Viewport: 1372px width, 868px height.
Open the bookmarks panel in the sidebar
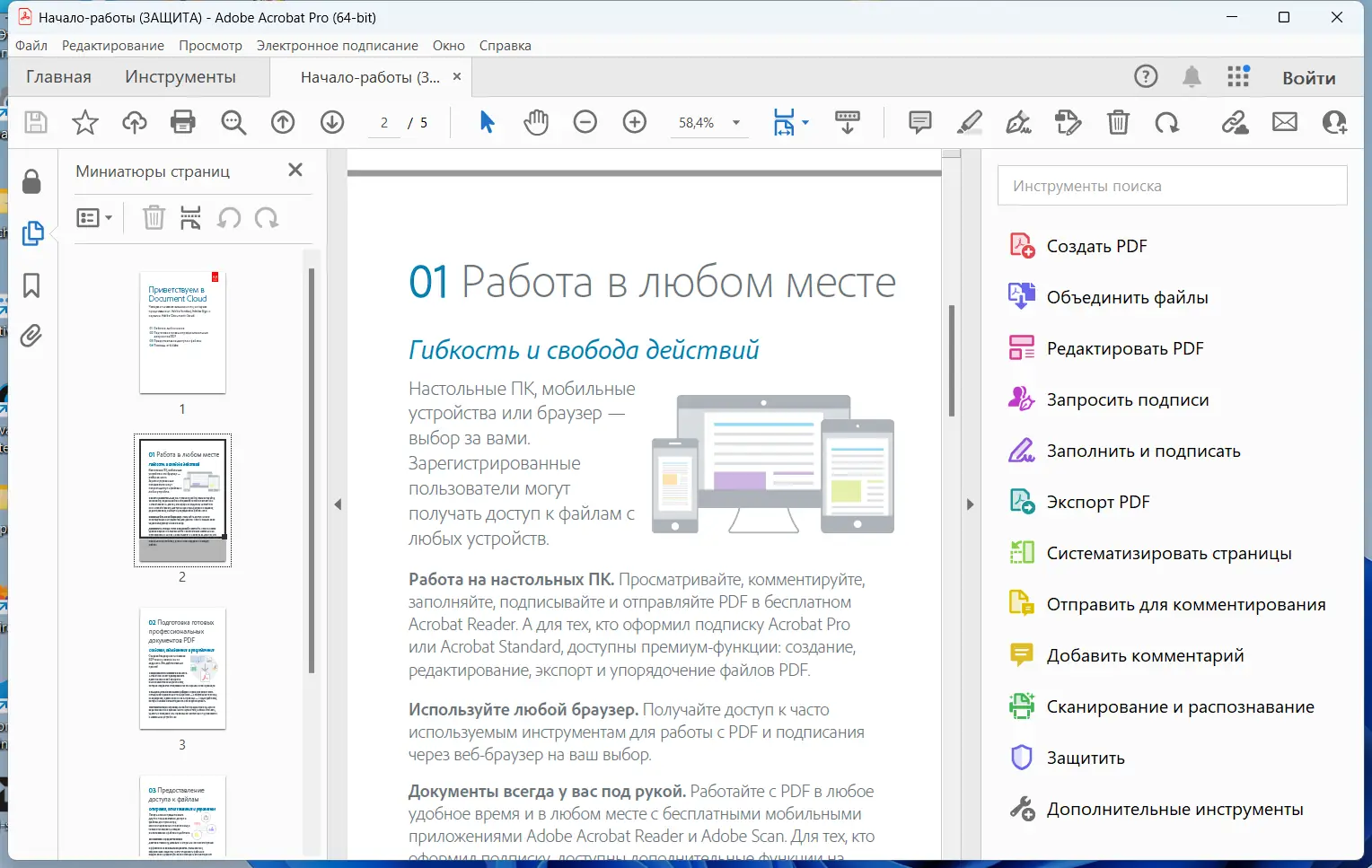(x=31, y=285)
